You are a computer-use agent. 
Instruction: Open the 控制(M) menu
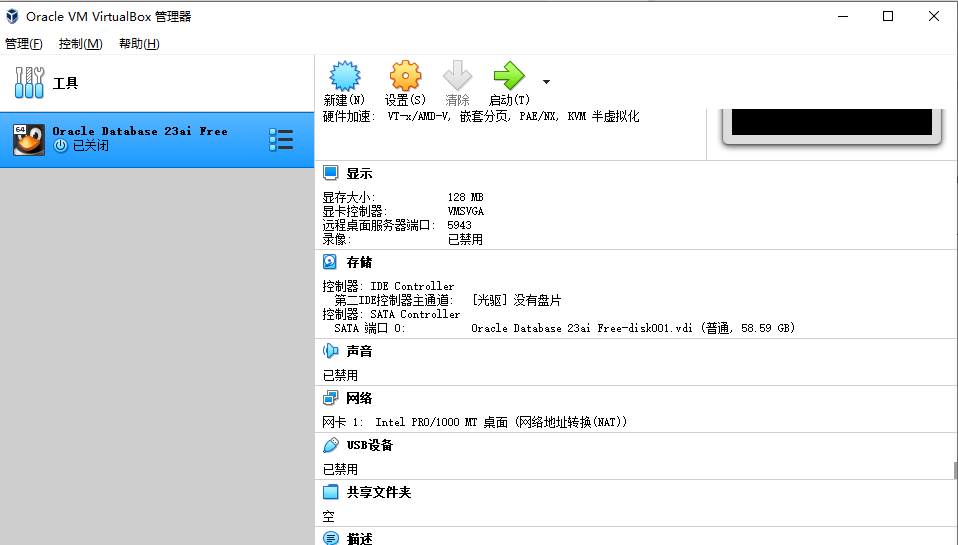81,43
